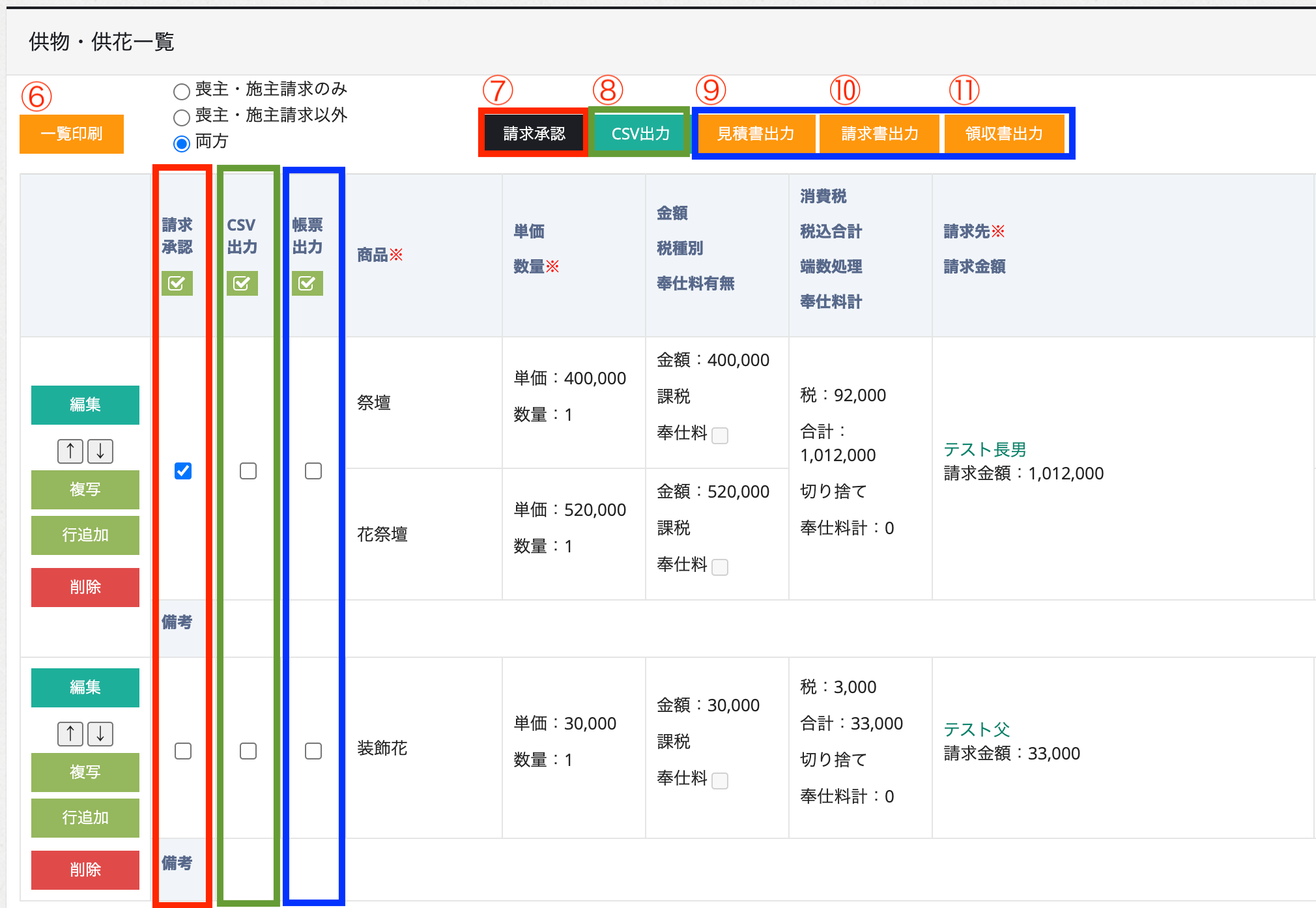Click the 削除 button for the 装飾花 row
The width and height of the screenshot is (1316, 908).
click(x=85, y=870)
